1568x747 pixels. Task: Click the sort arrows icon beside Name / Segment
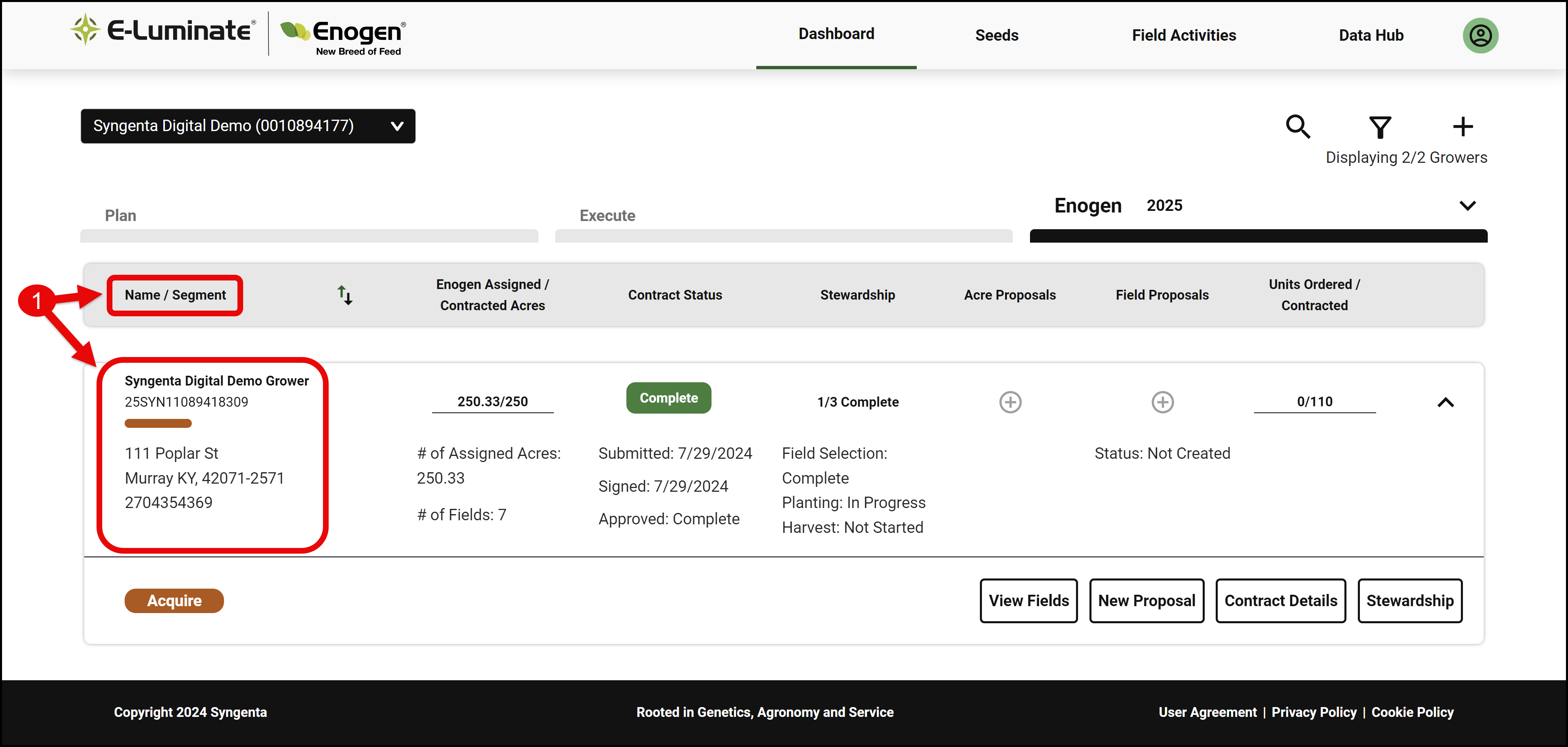point(345,295)
